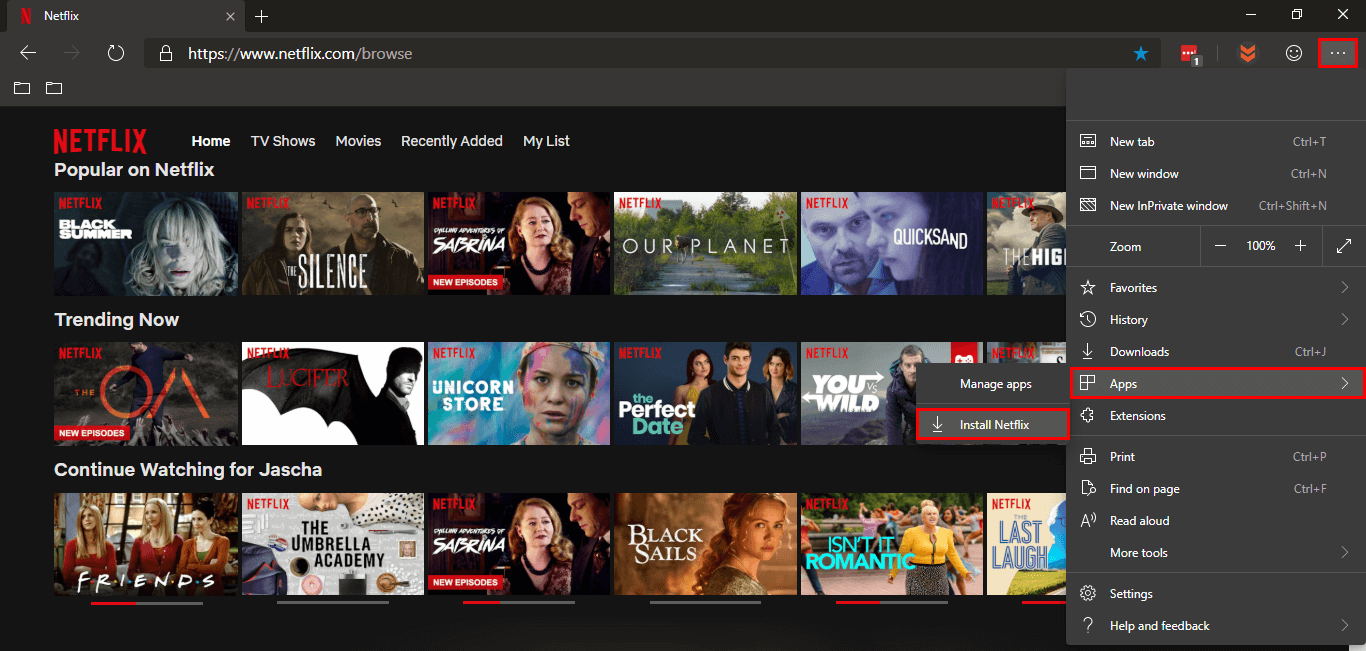The image size is (1366, 651).
Task: Zoom out with the minus button
Action: pos(1220,246)
